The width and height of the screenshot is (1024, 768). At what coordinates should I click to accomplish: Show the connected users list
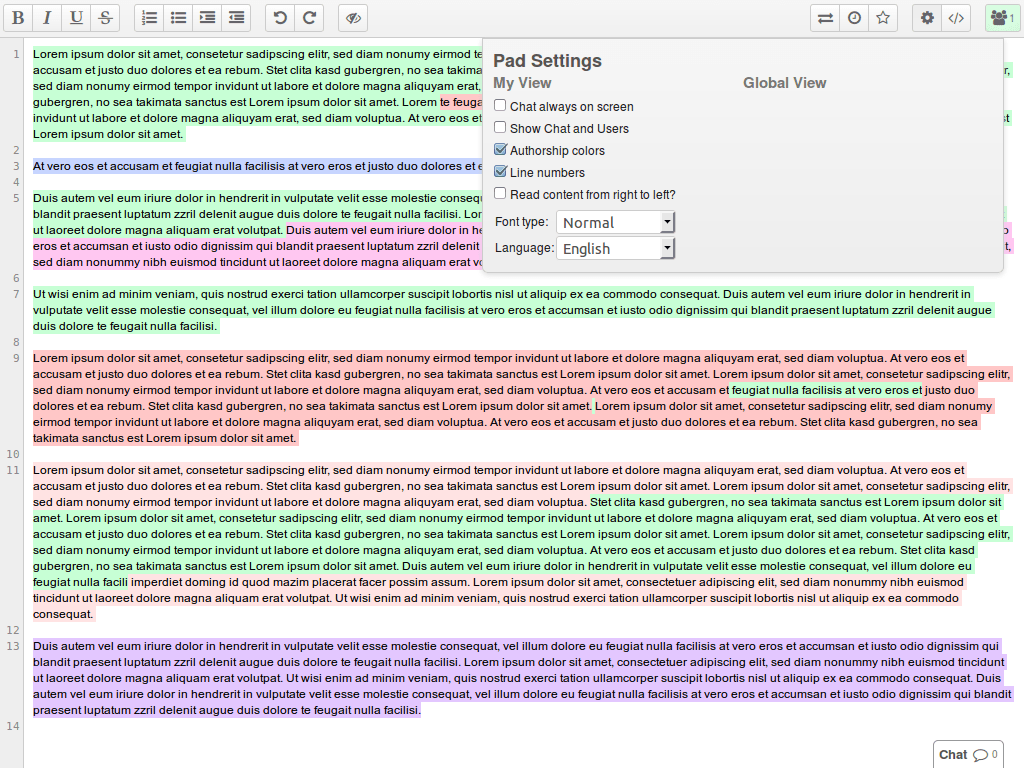(1002, 18)
